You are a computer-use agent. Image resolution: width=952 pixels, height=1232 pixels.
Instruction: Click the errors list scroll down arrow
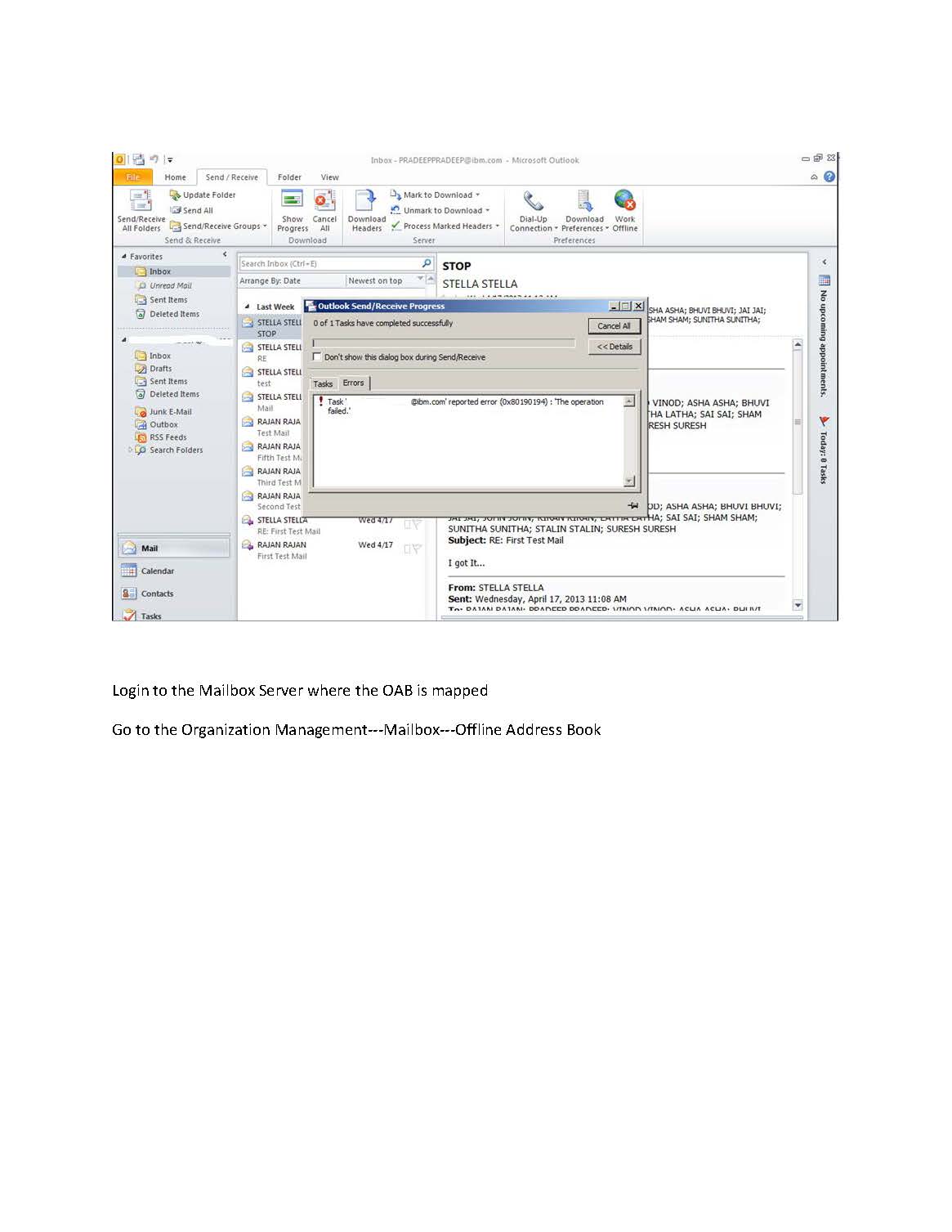point(628,482)
